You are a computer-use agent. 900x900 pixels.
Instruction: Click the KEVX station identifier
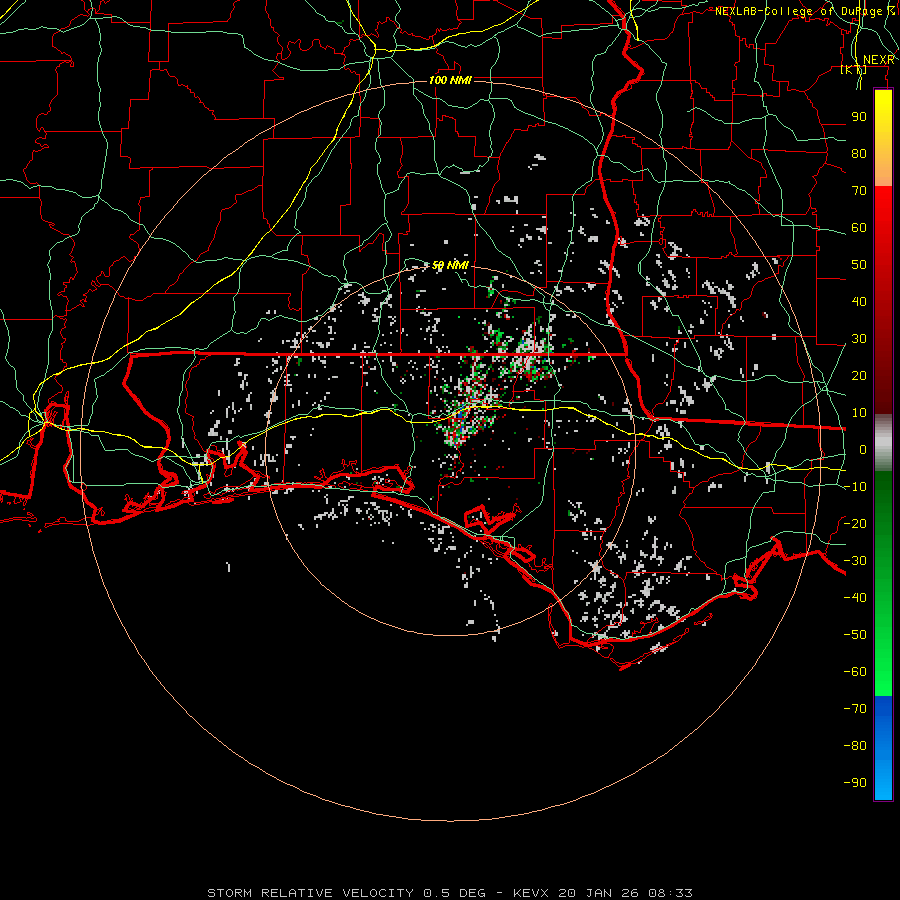pos(531,893)
